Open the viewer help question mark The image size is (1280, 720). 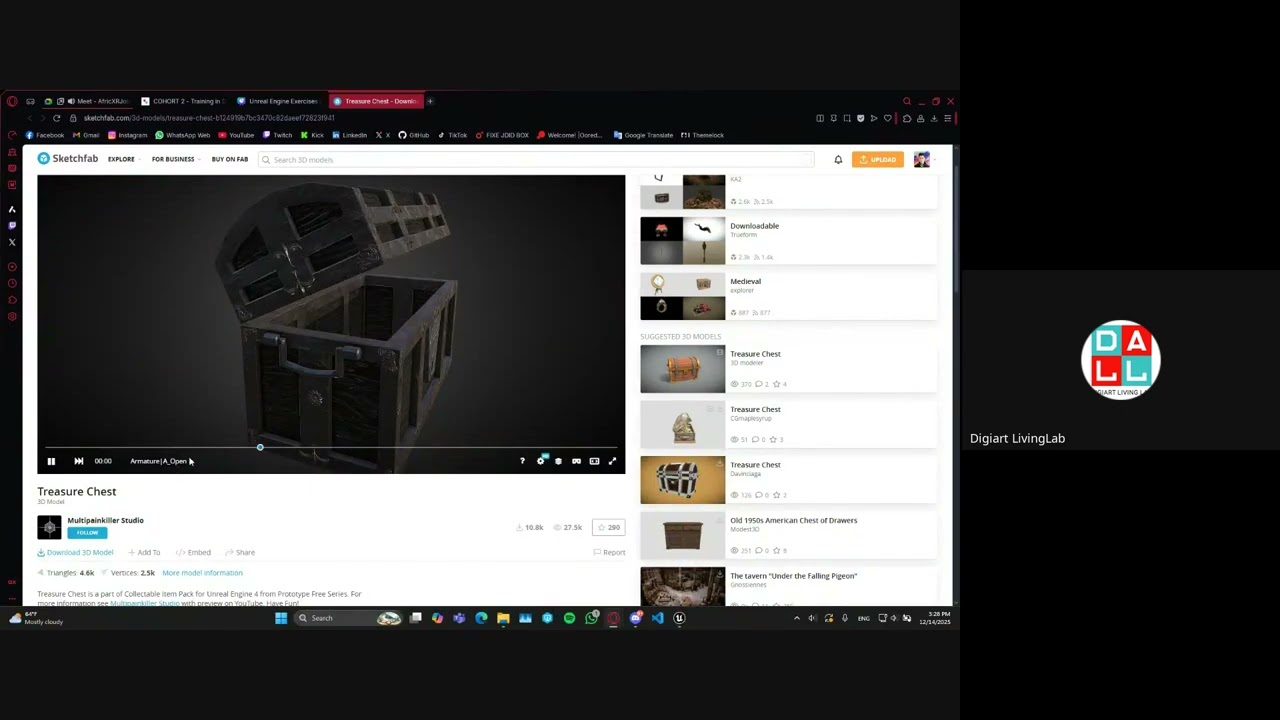click(x=522, y=461)
